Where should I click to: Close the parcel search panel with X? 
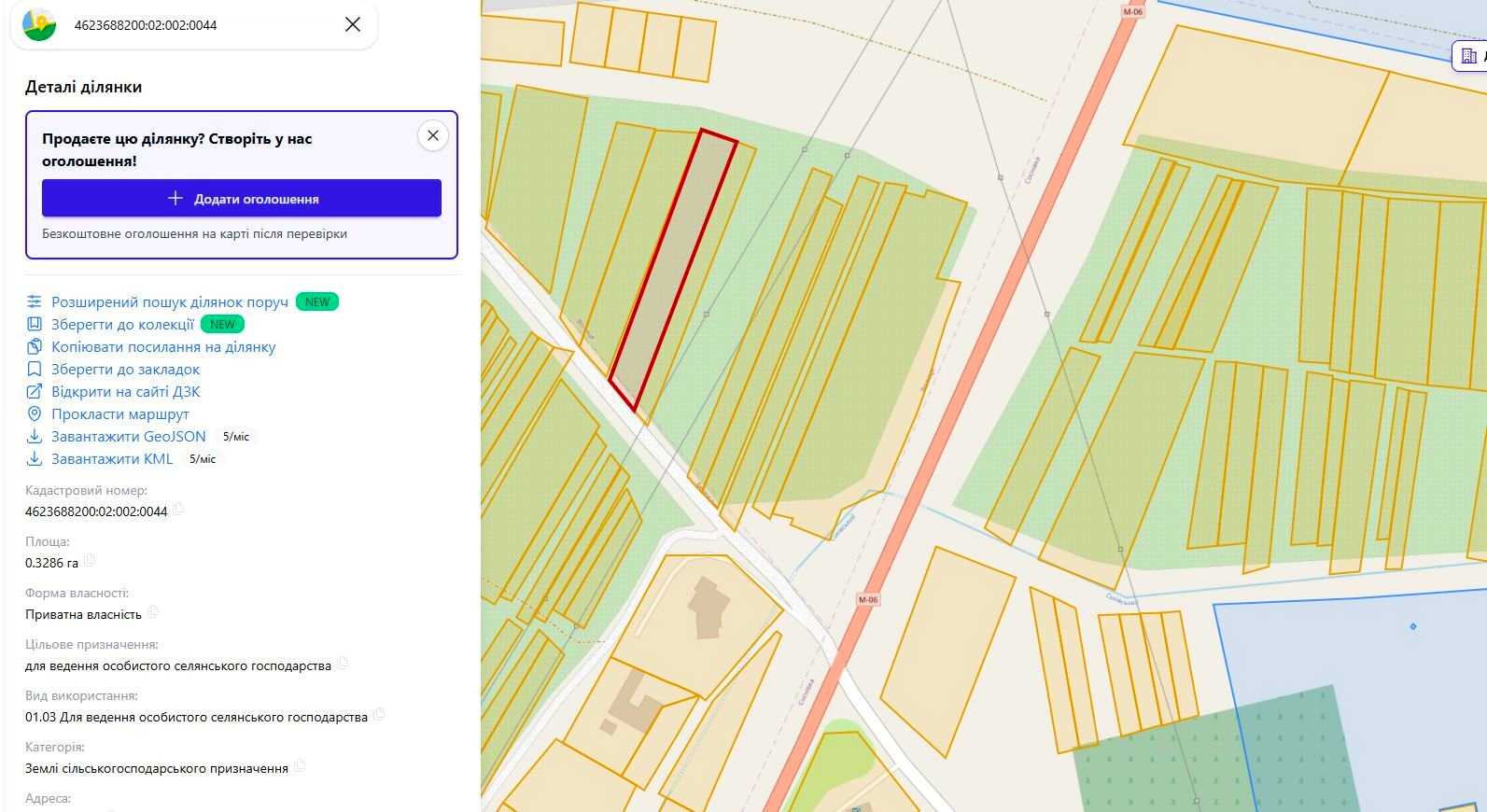[x=353, y=24]
